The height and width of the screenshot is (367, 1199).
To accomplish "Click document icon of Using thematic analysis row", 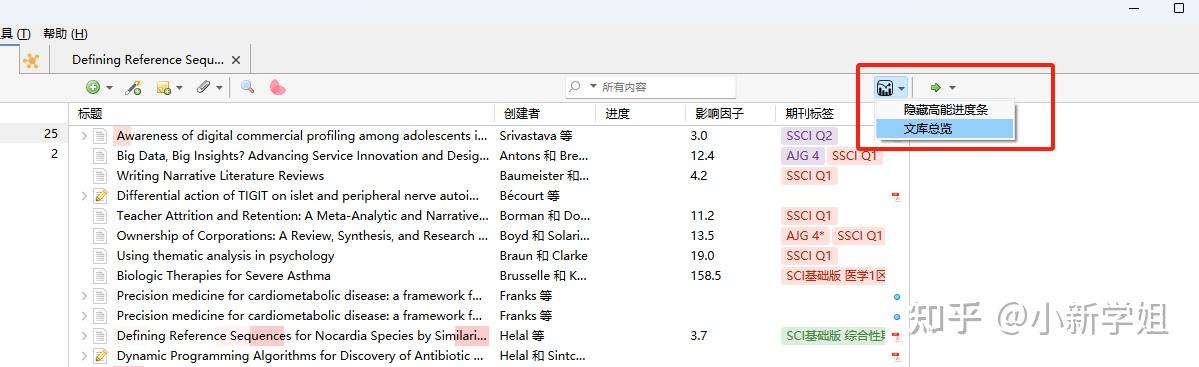I will point(100,255).
